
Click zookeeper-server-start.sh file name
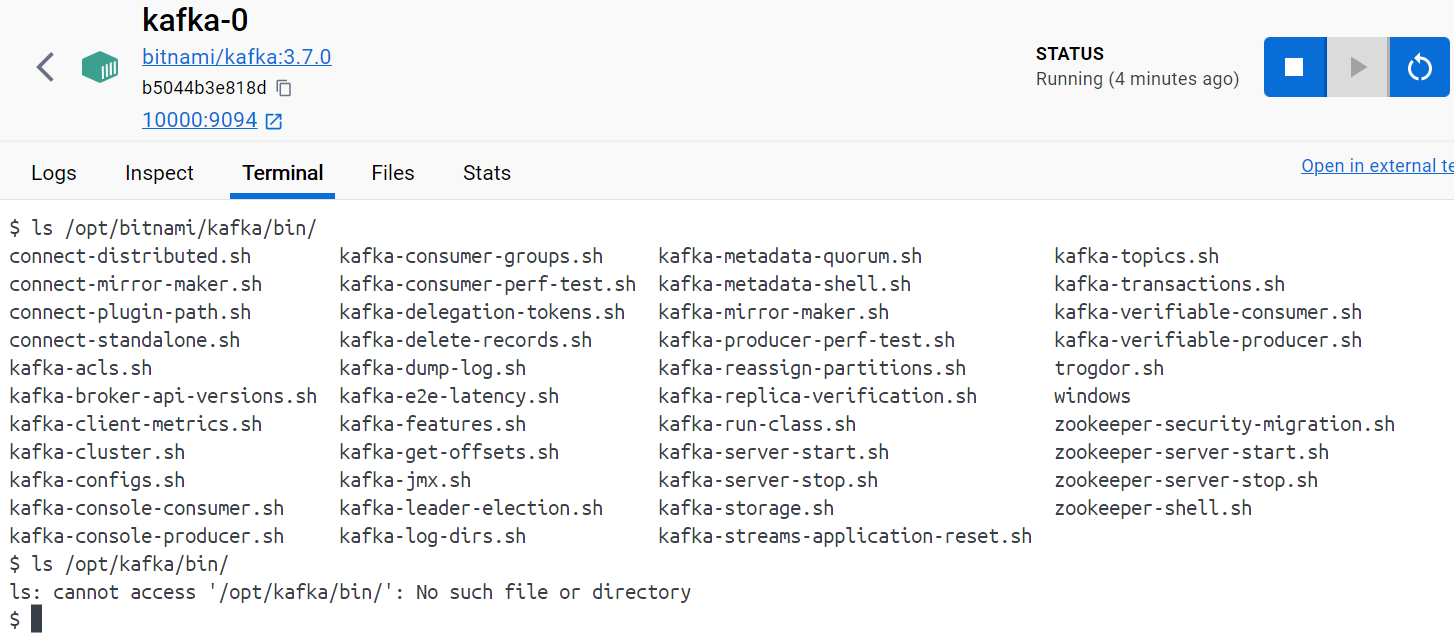pyautogui.click(x=1192, y=452)
